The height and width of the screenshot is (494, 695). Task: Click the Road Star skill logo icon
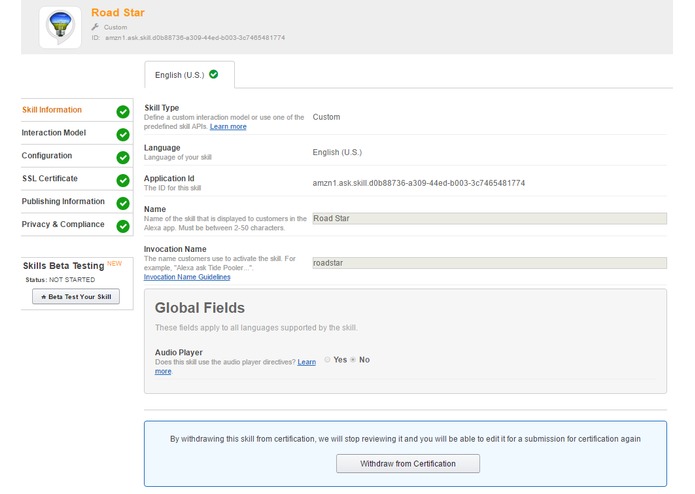point(60,27)
